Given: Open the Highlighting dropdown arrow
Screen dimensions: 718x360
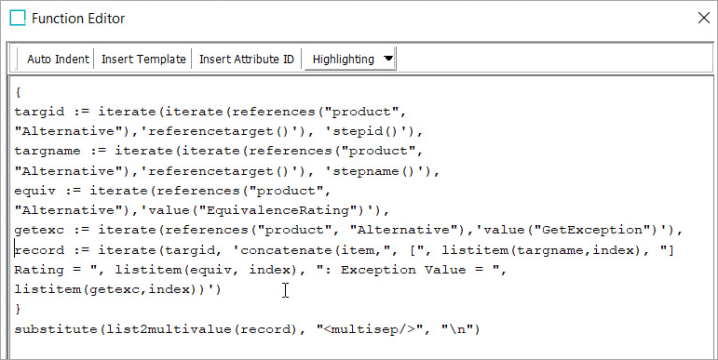Looking at the screenshot, I should pyautogui.click(x=388, y=59).
